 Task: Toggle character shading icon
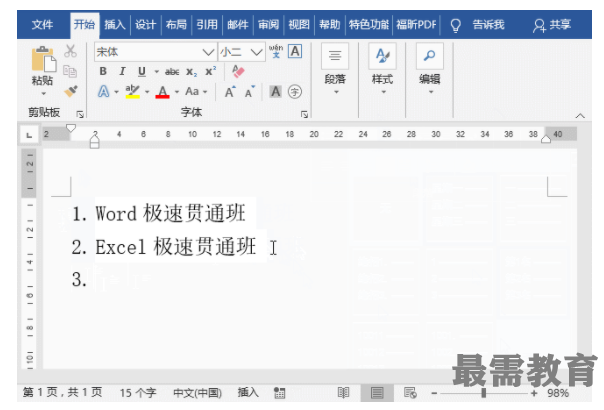point(275,92)
